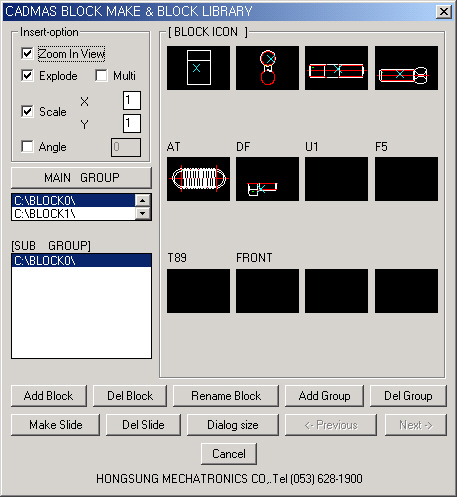Uncheck the Explode option

click(27, 76)
